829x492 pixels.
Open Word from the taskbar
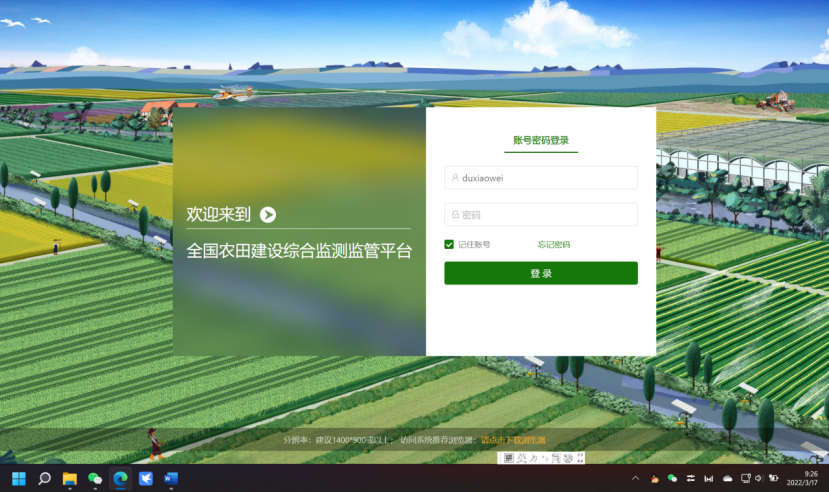point(171,478)
